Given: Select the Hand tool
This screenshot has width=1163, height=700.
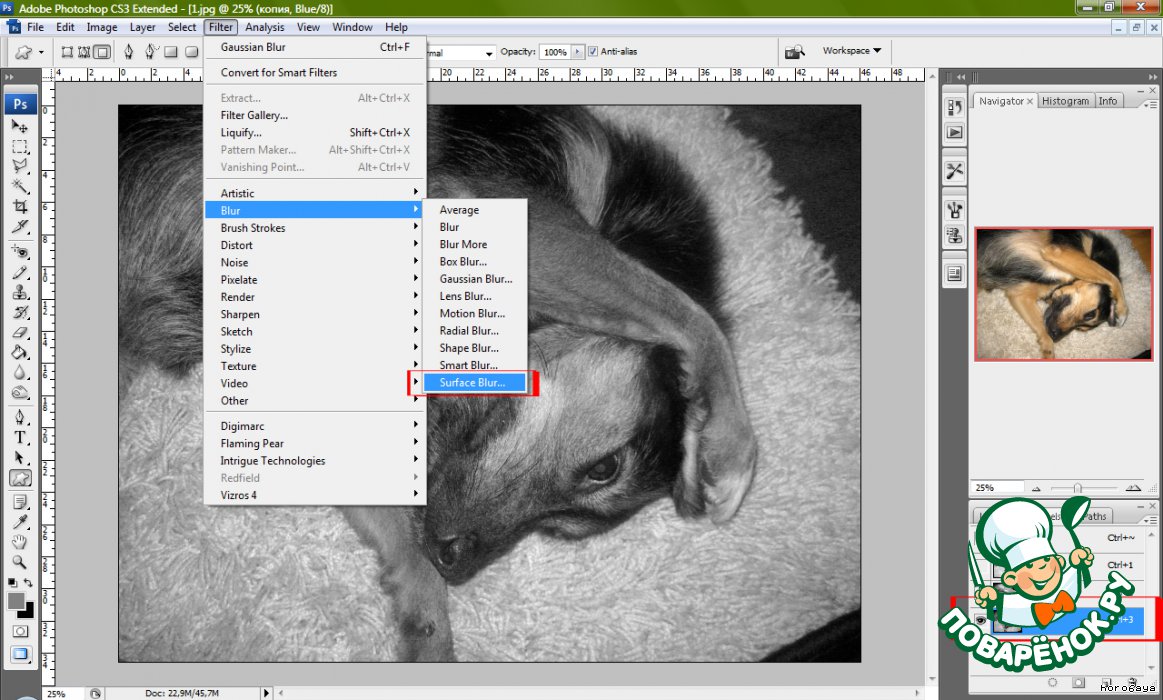Looking at the screenshot, I should [19, 541].
